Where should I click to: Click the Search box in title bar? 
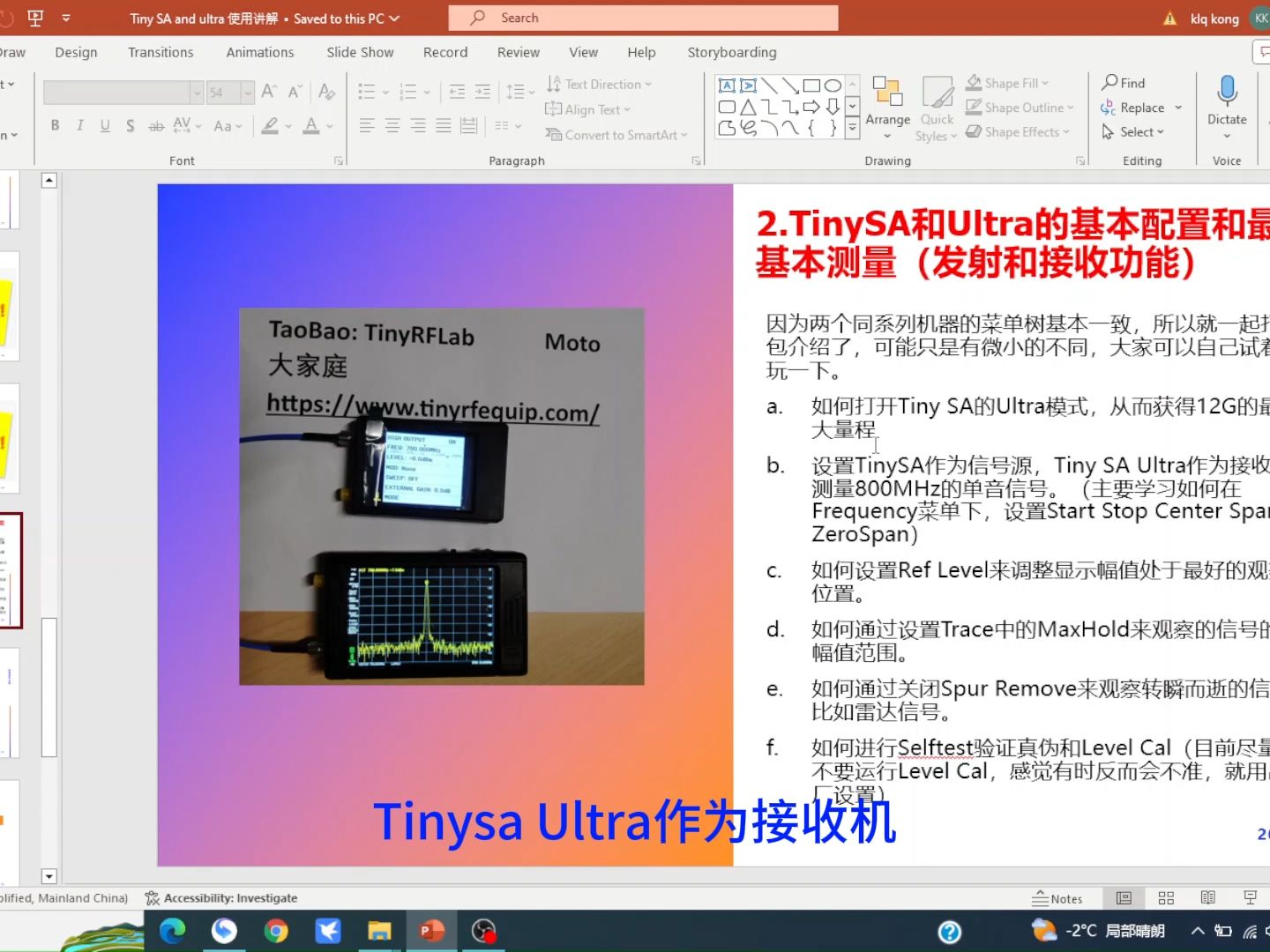(x=643, y=18)
